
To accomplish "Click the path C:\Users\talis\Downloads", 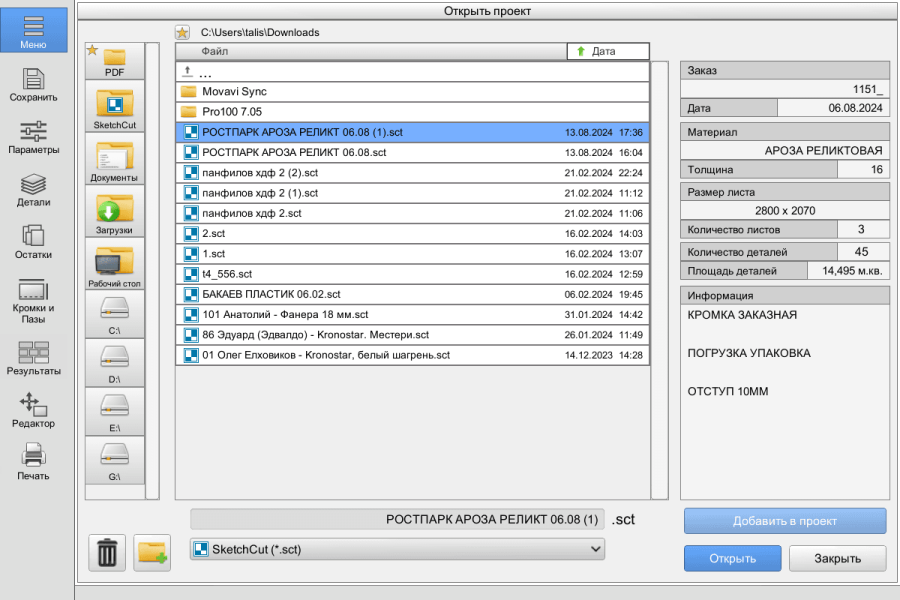I will point(259,33).
